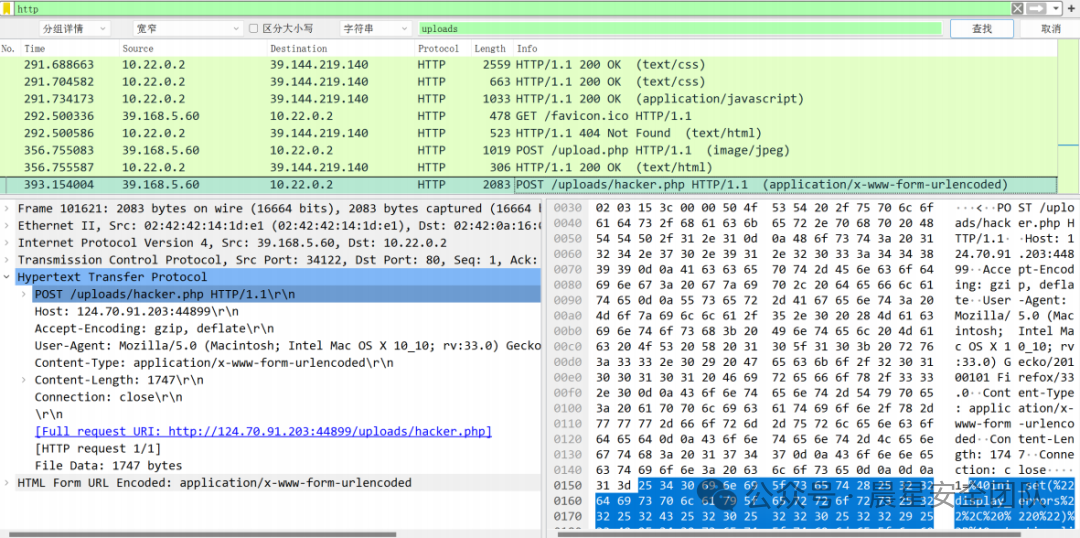Sort packets by the Length column header

[490, 48]
